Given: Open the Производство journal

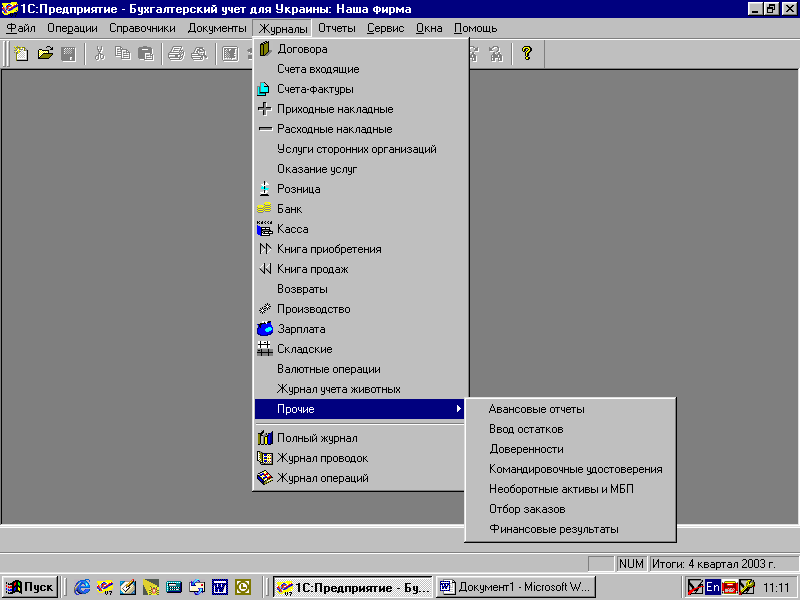Looking at the screenshot, I should click(359, 309).
